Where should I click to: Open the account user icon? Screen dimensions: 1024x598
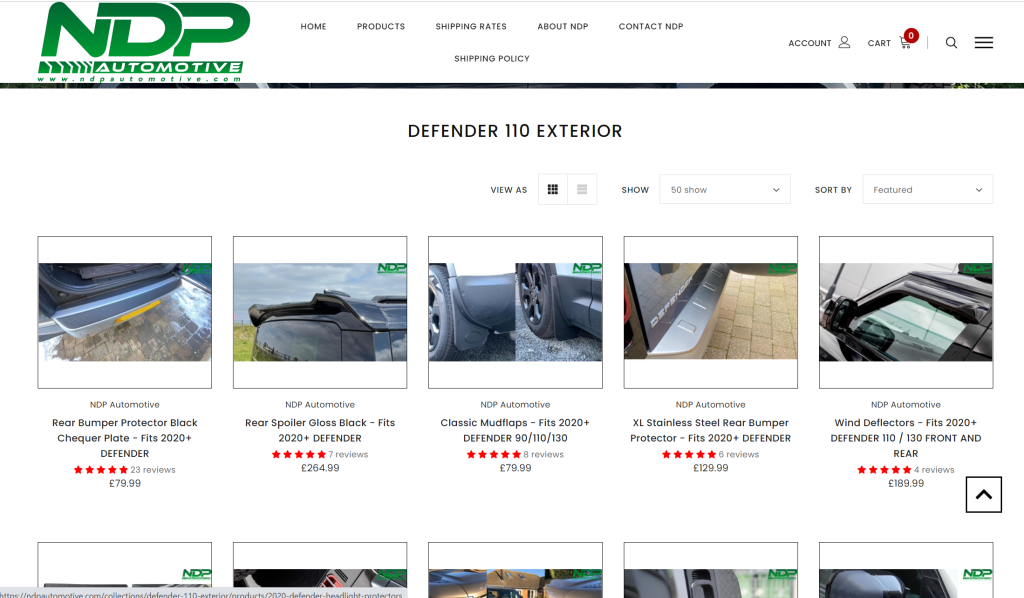(x=844, y=42)
